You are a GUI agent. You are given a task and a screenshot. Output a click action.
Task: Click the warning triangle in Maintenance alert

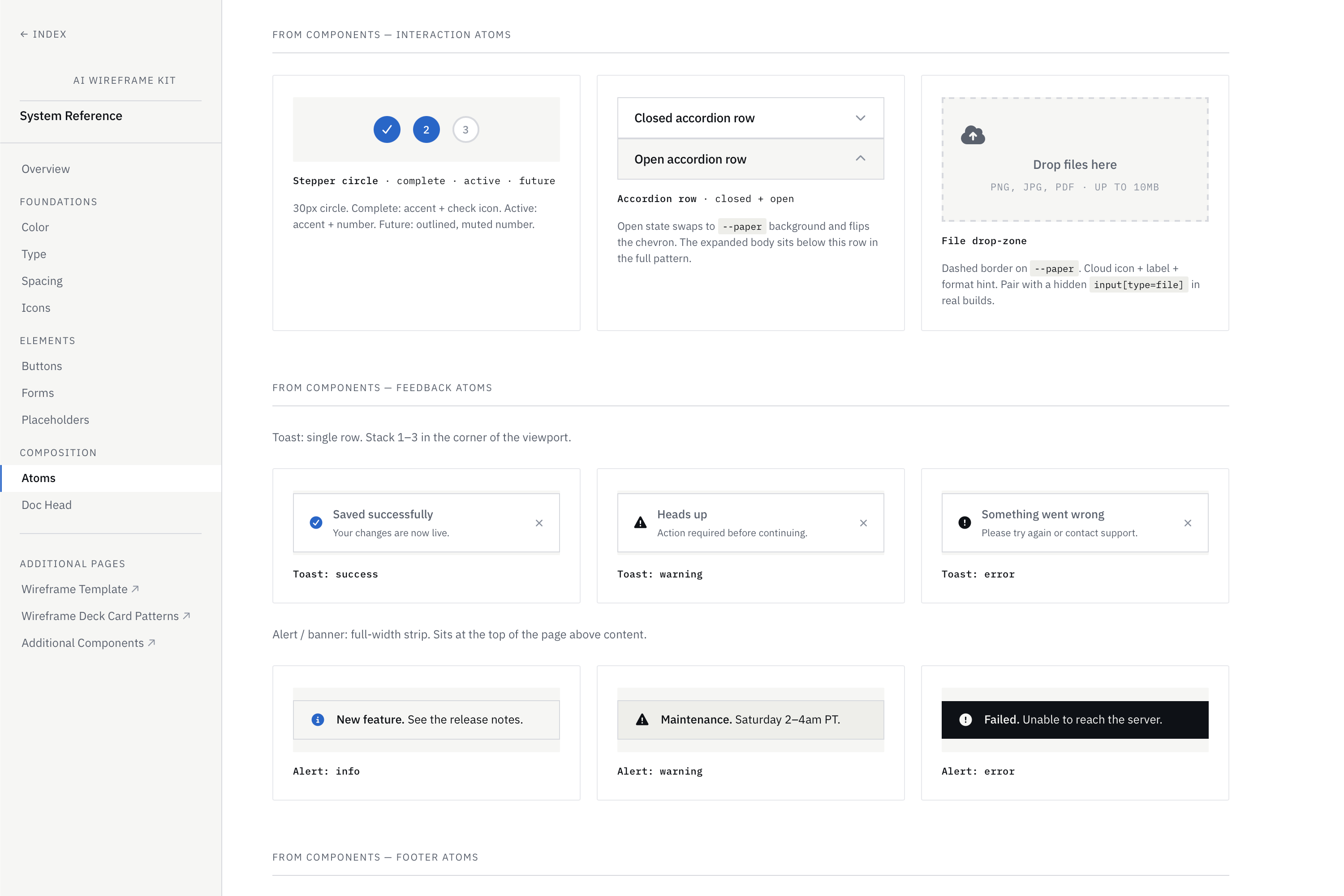642,720
